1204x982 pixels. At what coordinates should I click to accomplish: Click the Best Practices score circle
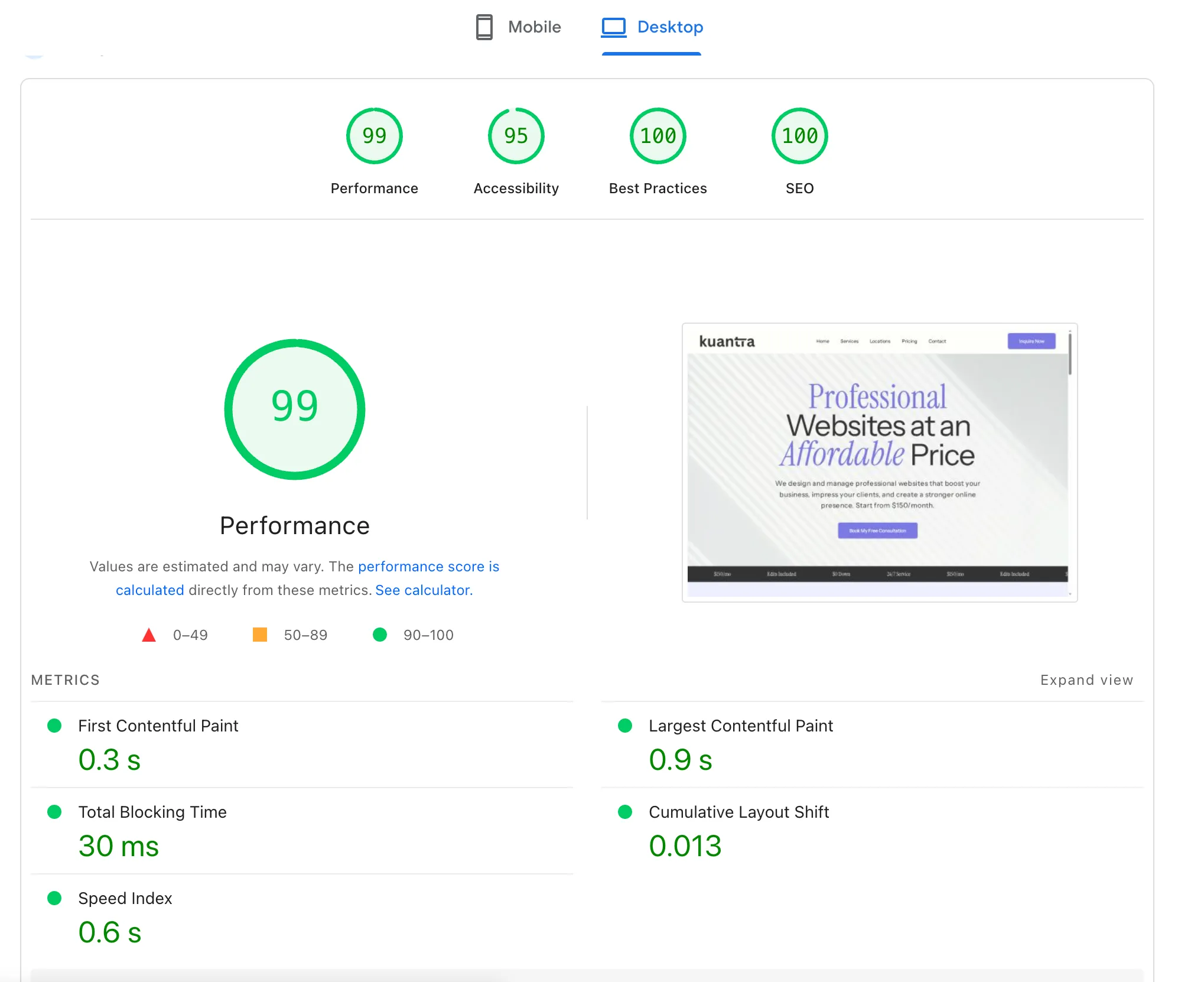pyautogui.click(x=658, y=136)
